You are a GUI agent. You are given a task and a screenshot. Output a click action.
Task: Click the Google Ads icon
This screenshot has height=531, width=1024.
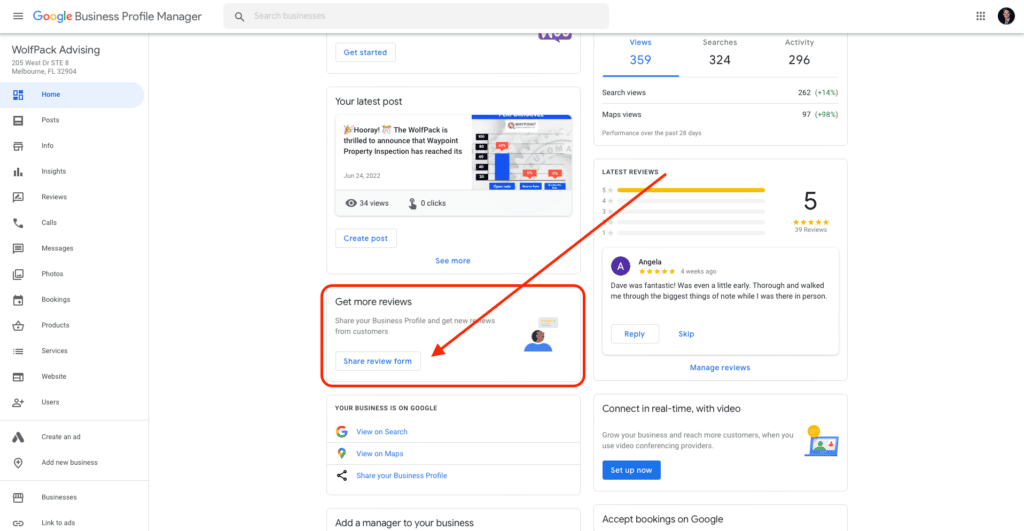18,437
